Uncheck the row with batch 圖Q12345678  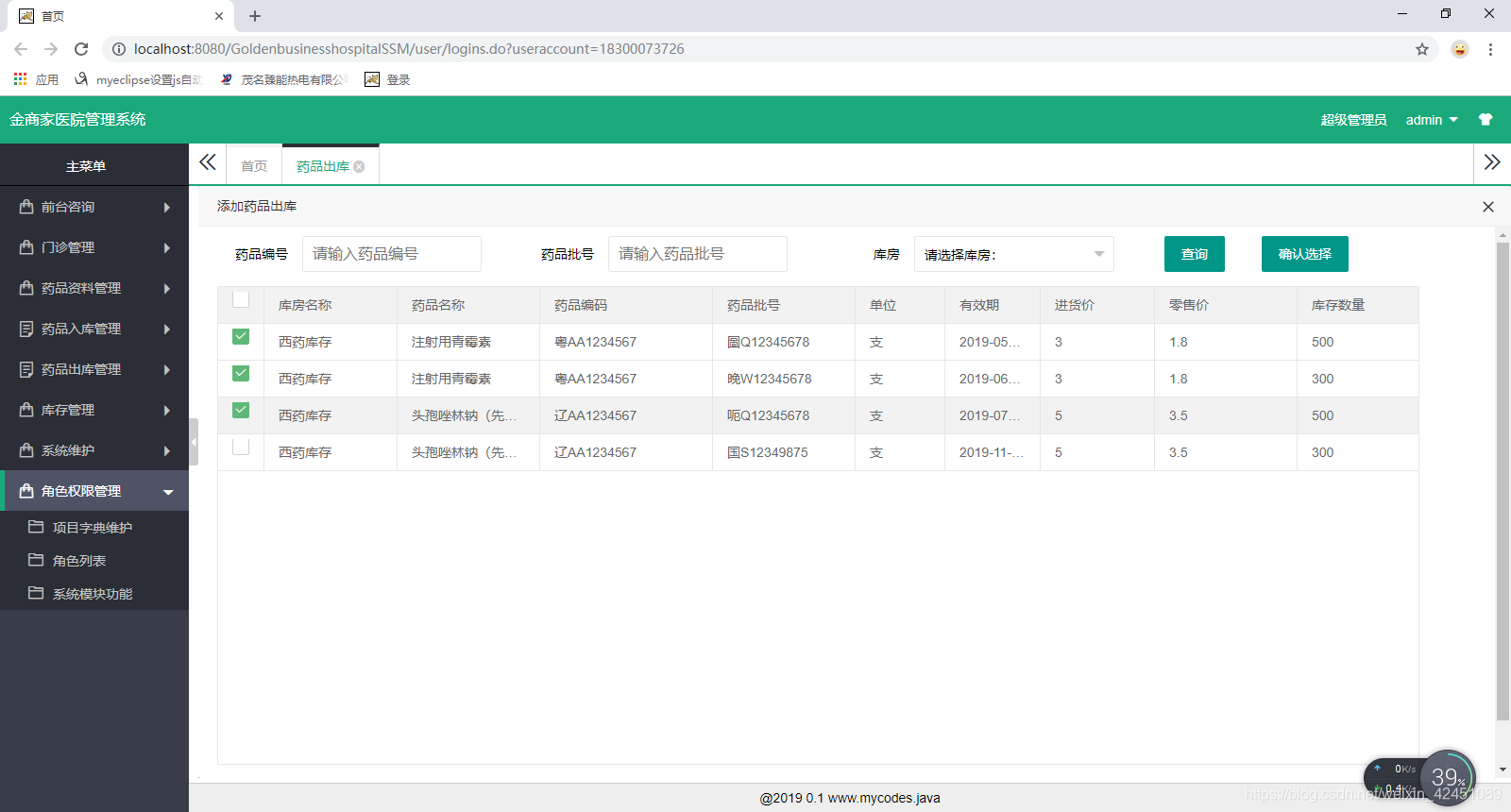click(241, 336)
